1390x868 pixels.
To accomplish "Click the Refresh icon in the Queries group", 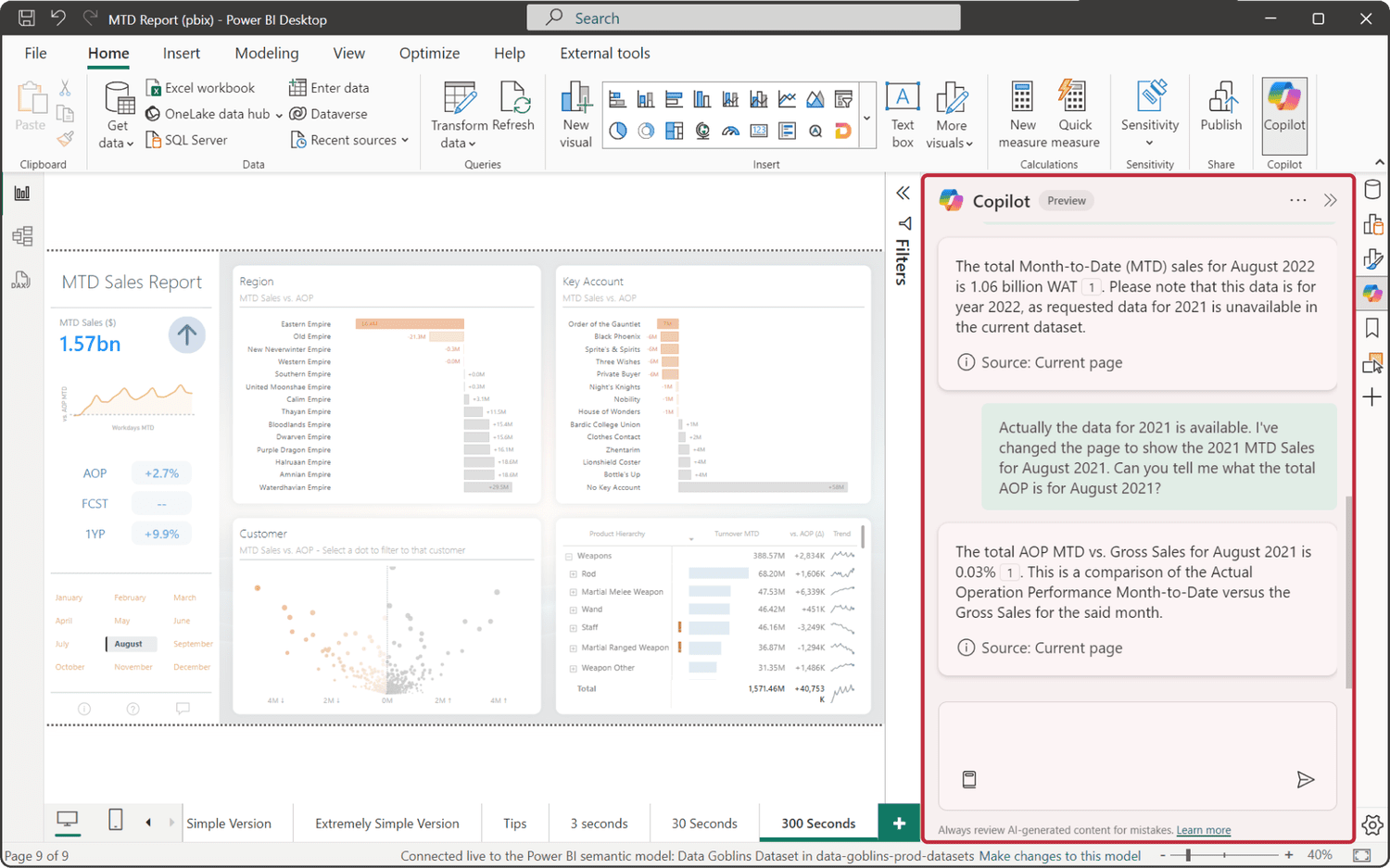I will point(515,107).
